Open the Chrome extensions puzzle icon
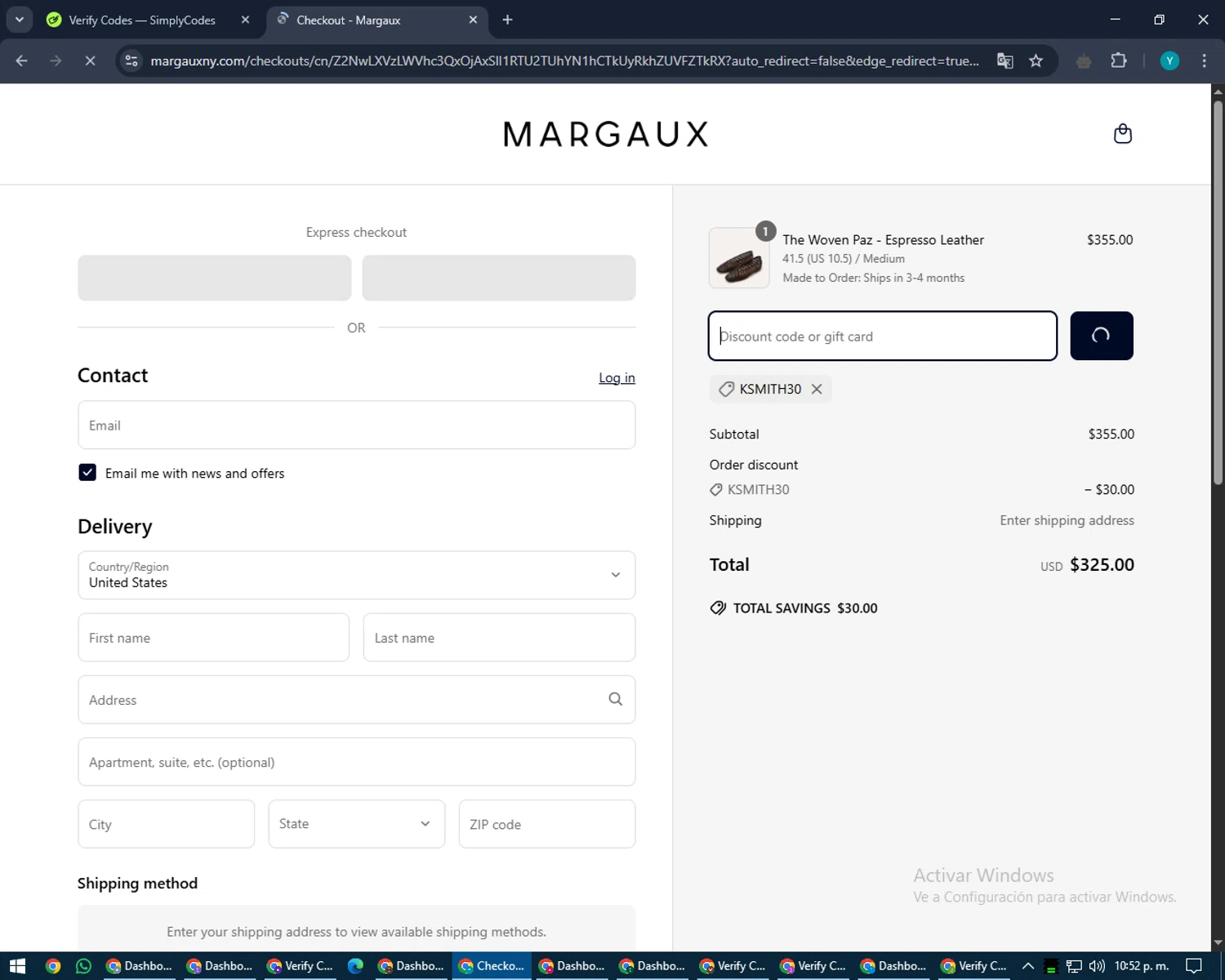The height and width of the screenshot is (980, 1225). click(x=1119, y=60)
